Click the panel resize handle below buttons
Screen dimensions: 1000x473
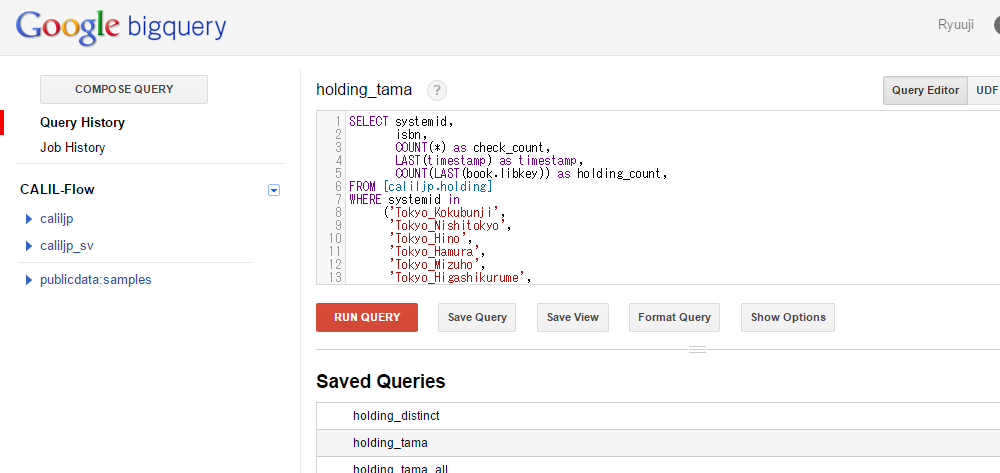[697, 349]
